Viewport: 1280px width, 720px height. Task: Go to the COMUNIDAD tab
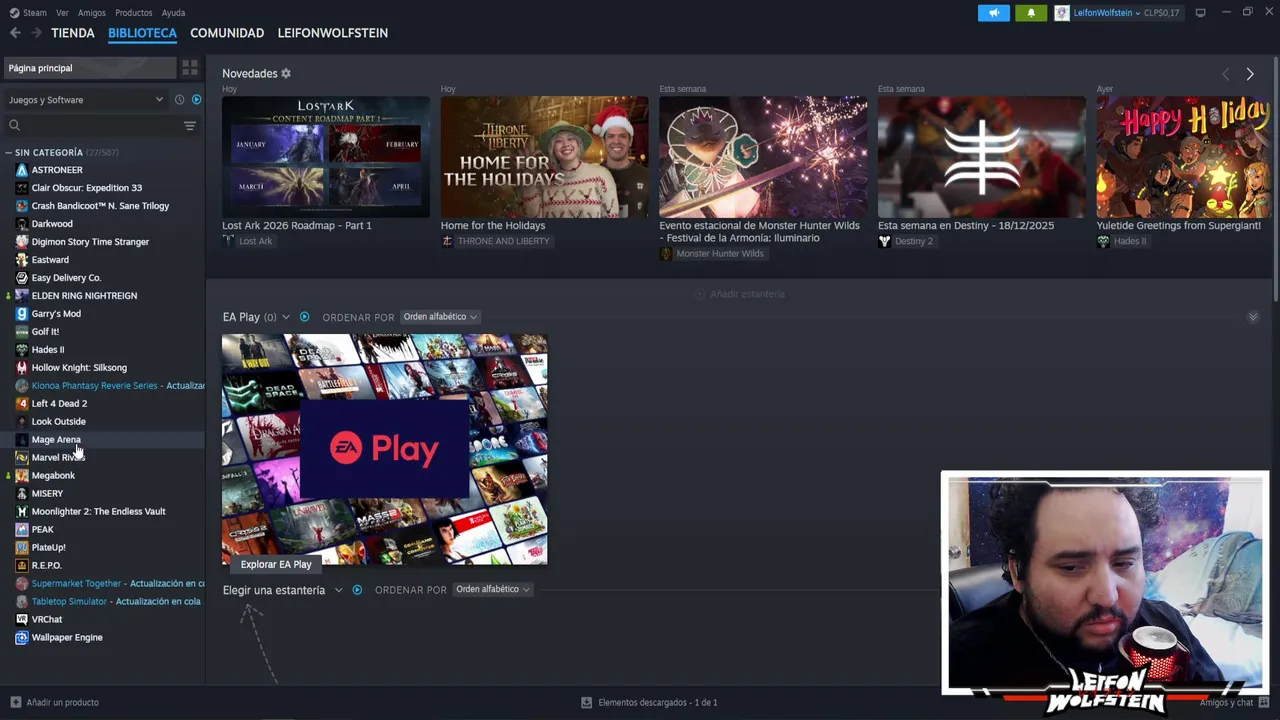click(x=227, y=33)
